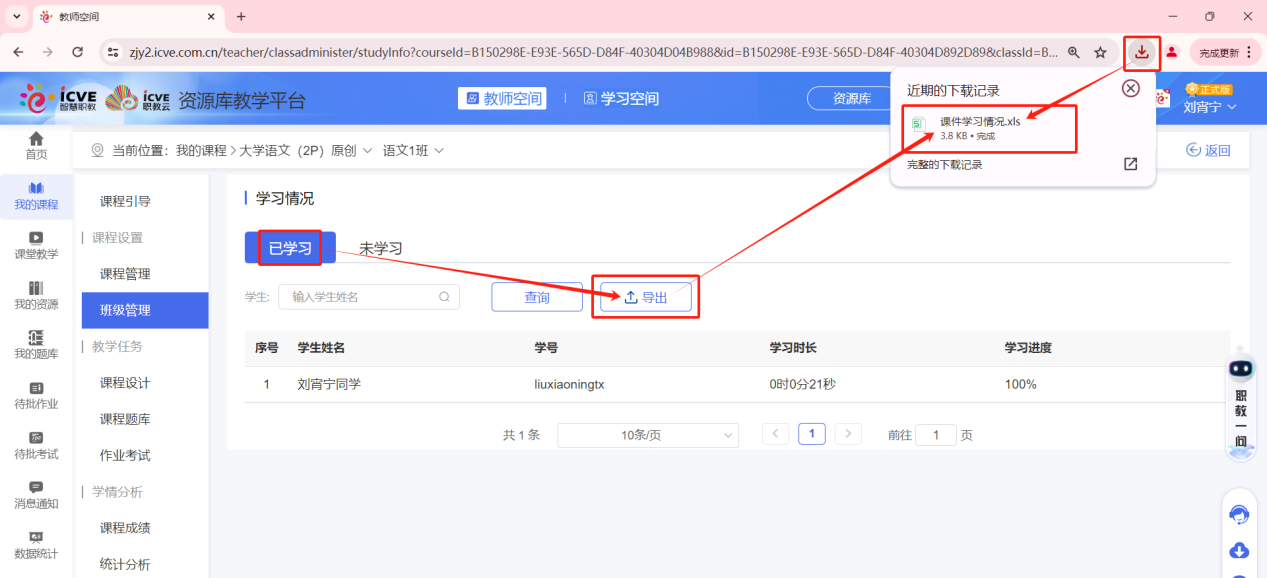
Task: Open 课堂教学 sidebar icon
Action: click(36, 245)
